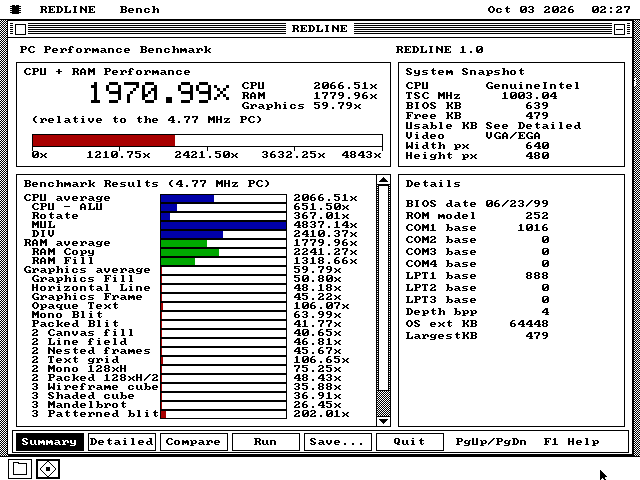Open the diamond application icon on the desktop

point(48,469)
